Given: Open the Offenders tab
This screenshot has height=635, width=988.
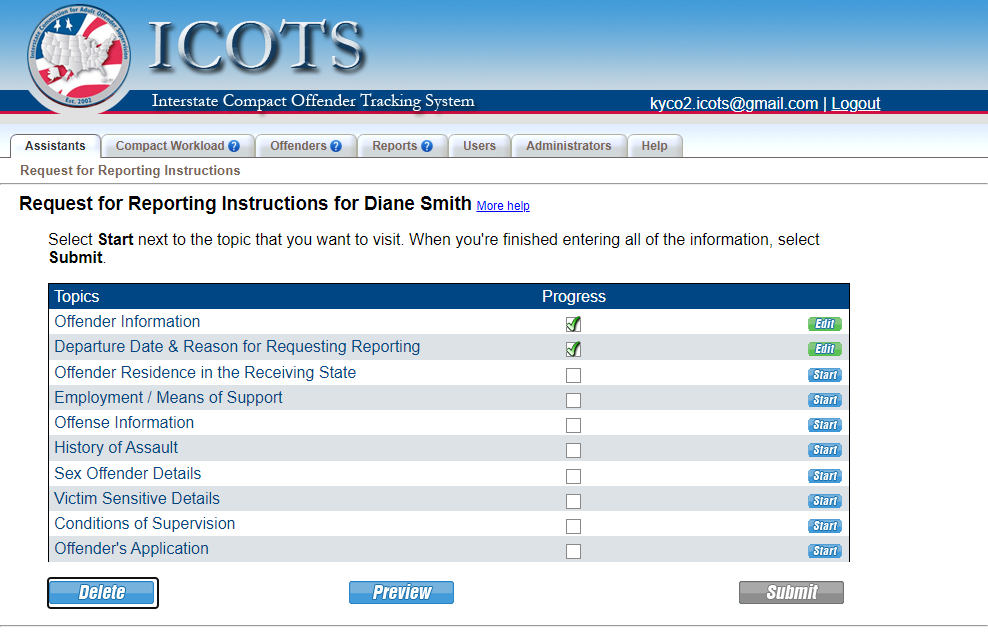Looking at the screenshot, I should point(306,146).
